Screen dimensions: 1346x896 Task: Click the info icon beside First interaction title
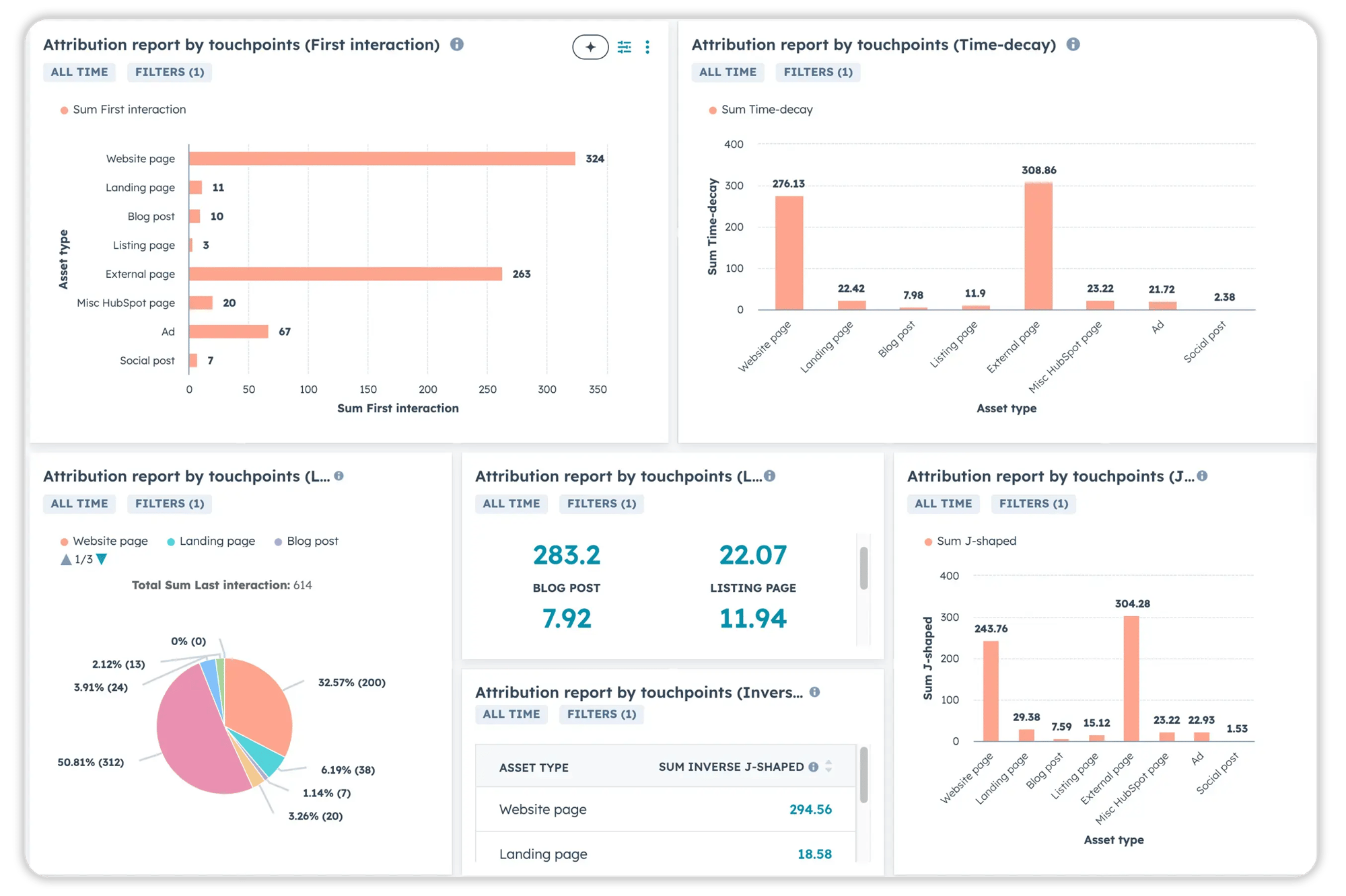[x=458, y=45]
